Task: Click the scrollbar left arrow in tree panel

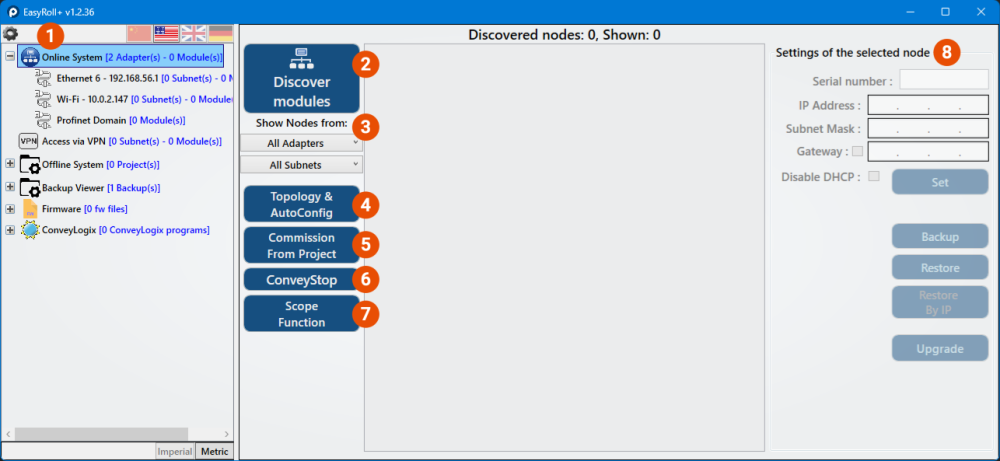Action: click(x=8, y=434)
